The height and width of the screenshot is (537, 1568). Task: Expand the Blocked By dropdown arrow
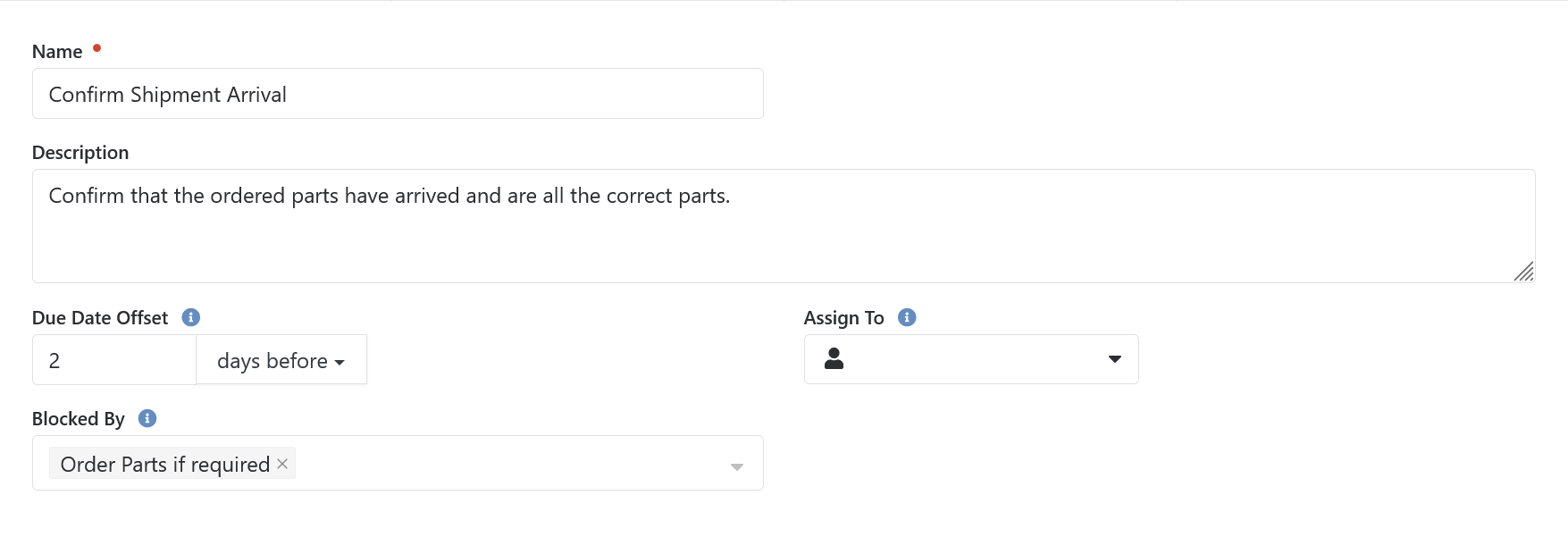tap(737, 466)
